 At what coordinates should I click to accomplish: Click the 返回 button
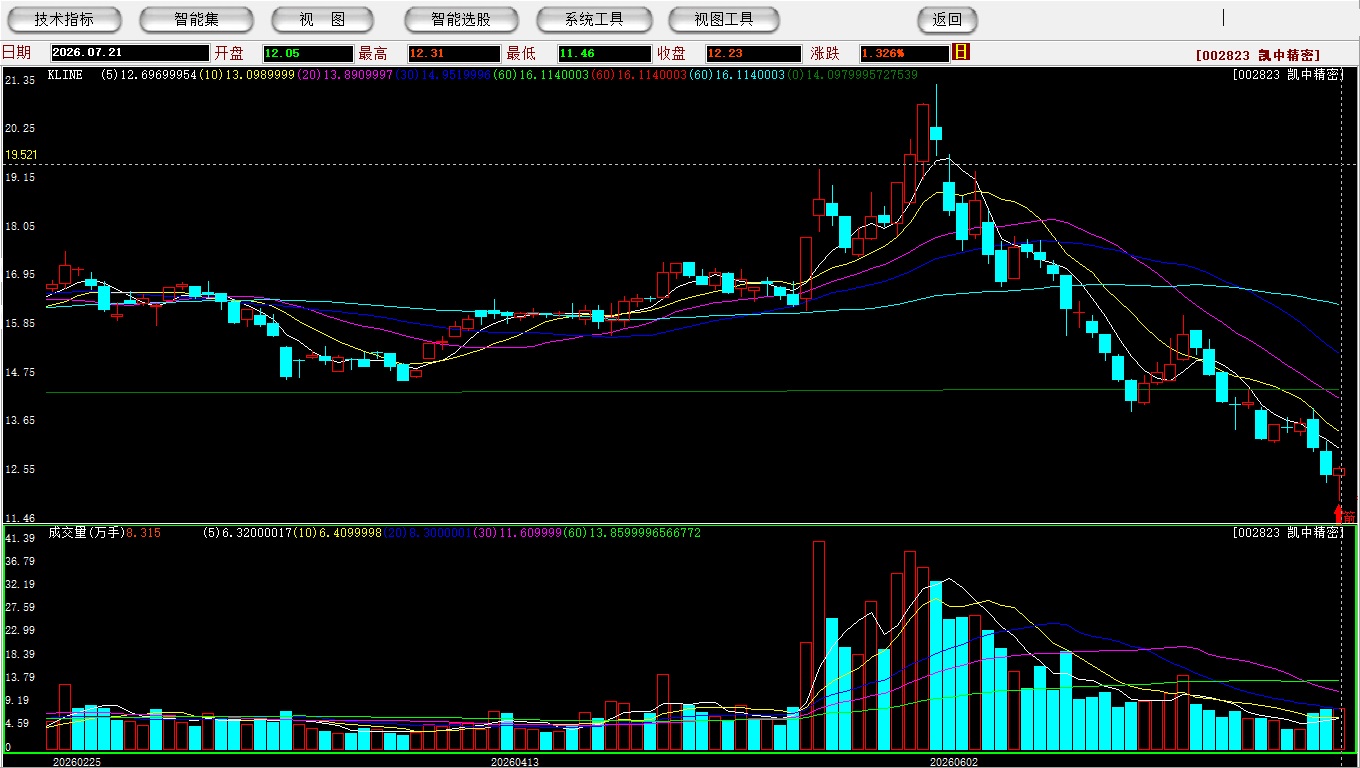[947, 19]
